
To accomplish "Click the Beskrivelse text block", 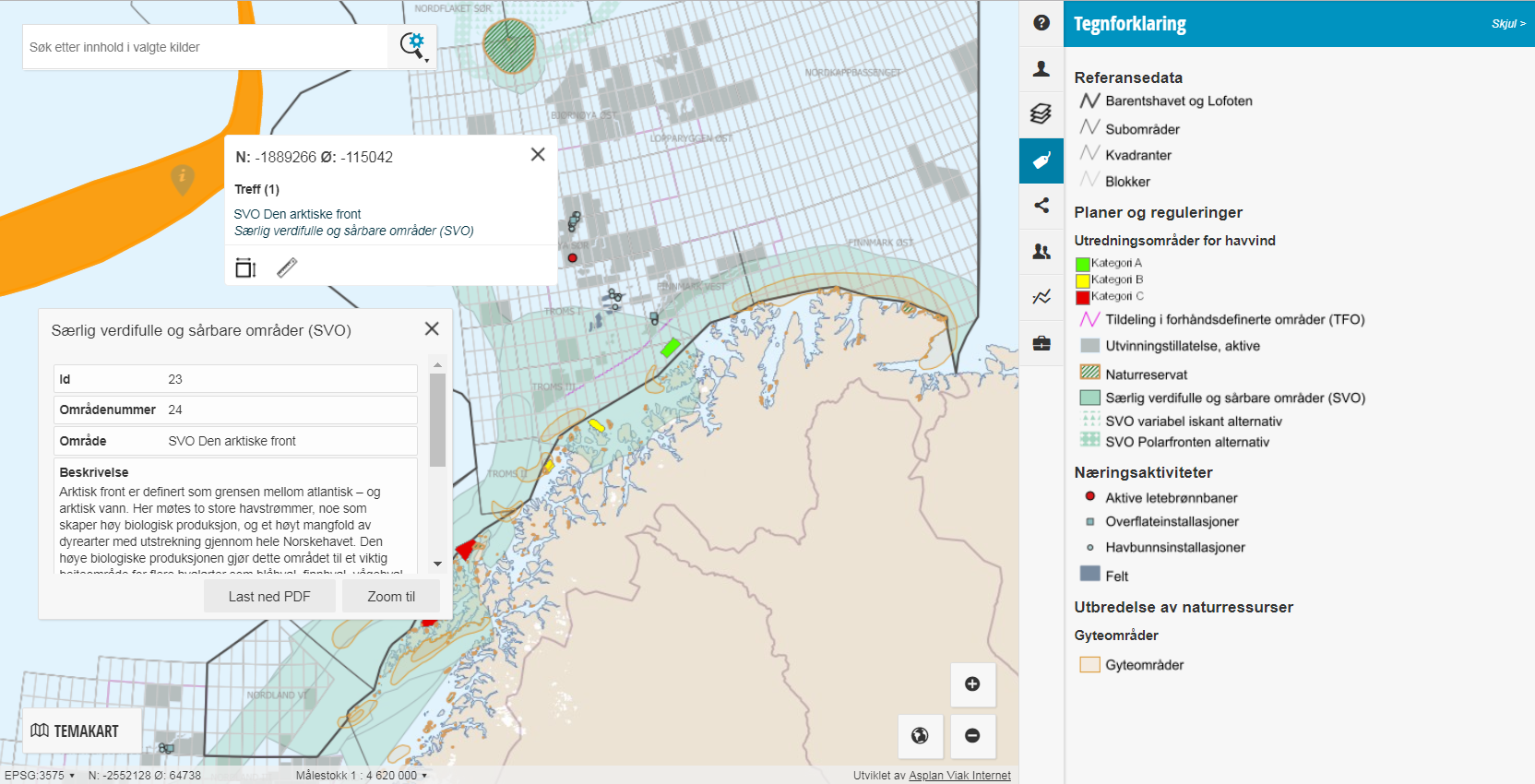I will point(235,517).
